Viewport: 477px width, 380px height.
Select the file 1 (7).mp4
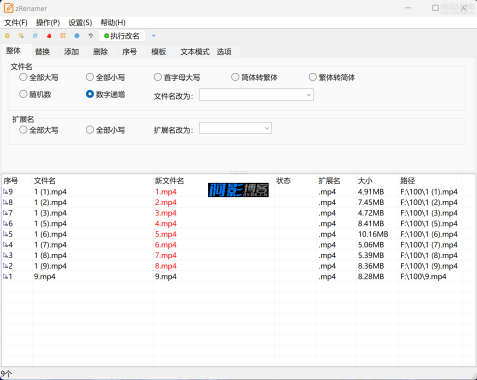50,245
